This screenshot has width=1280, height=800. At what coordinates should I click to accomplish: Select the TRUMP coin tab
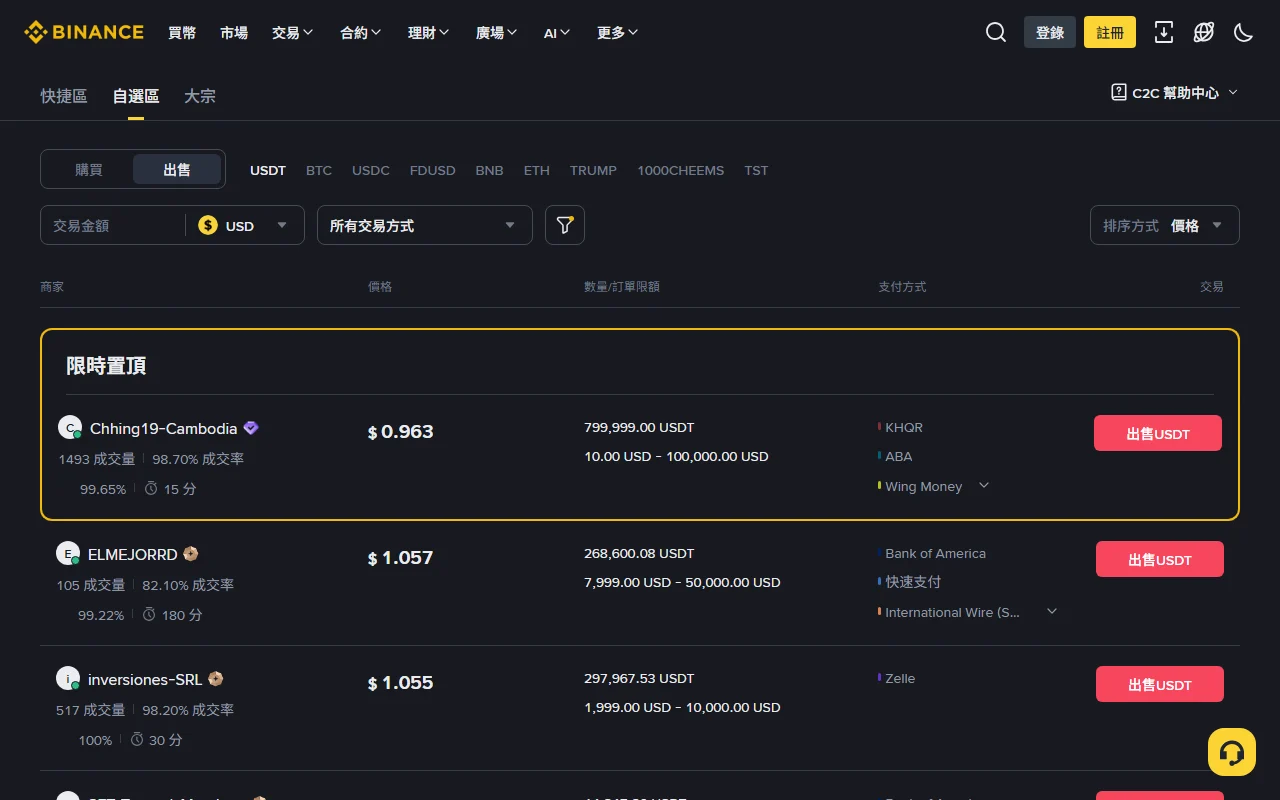[593, 170]
